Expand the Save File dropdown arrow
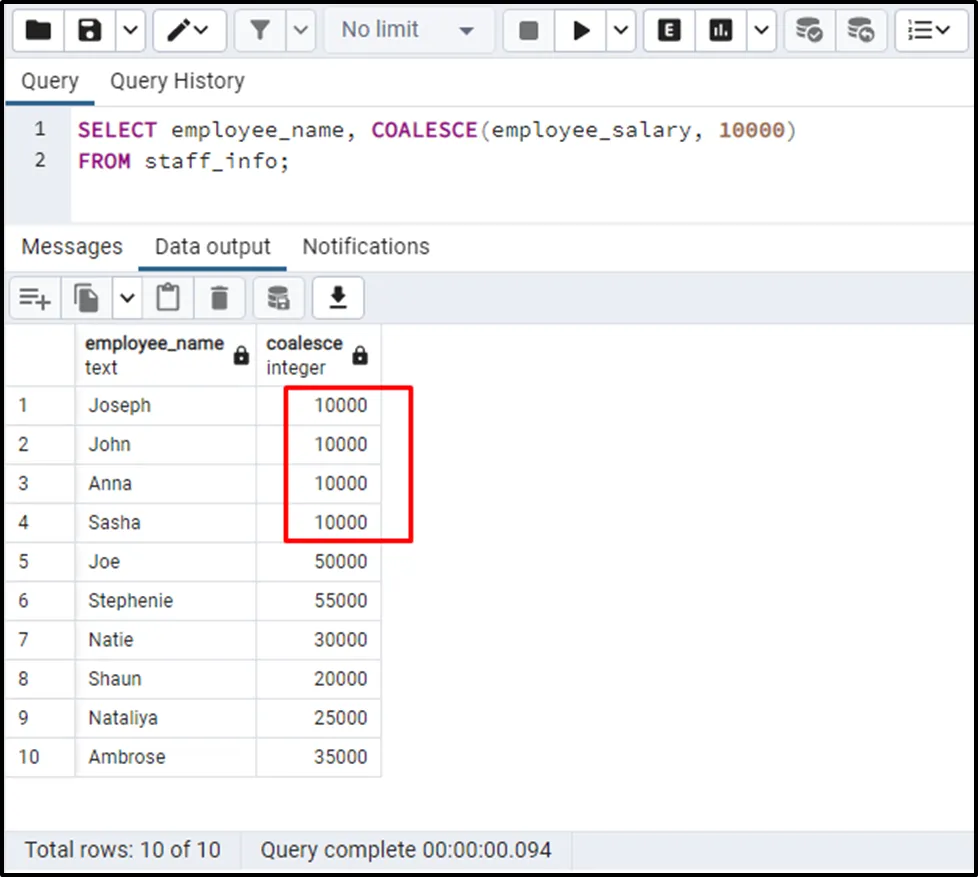This screenshot has height=877, width=978. pyautogui.click(x=130, y=30)
